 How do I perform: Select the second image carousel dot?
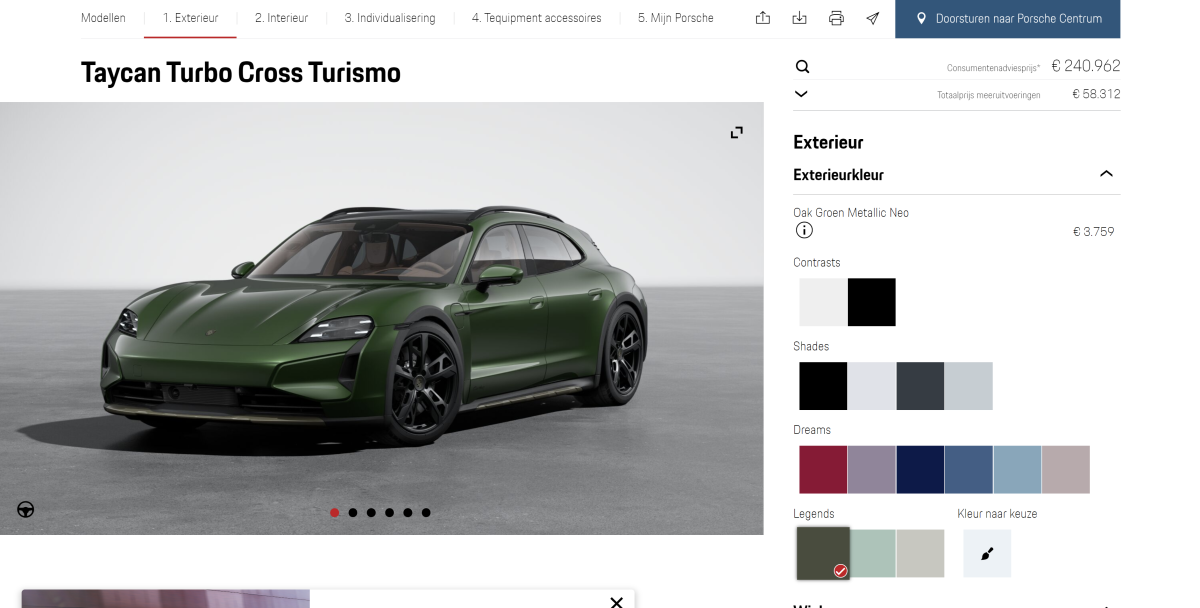(x=353, y=513)
